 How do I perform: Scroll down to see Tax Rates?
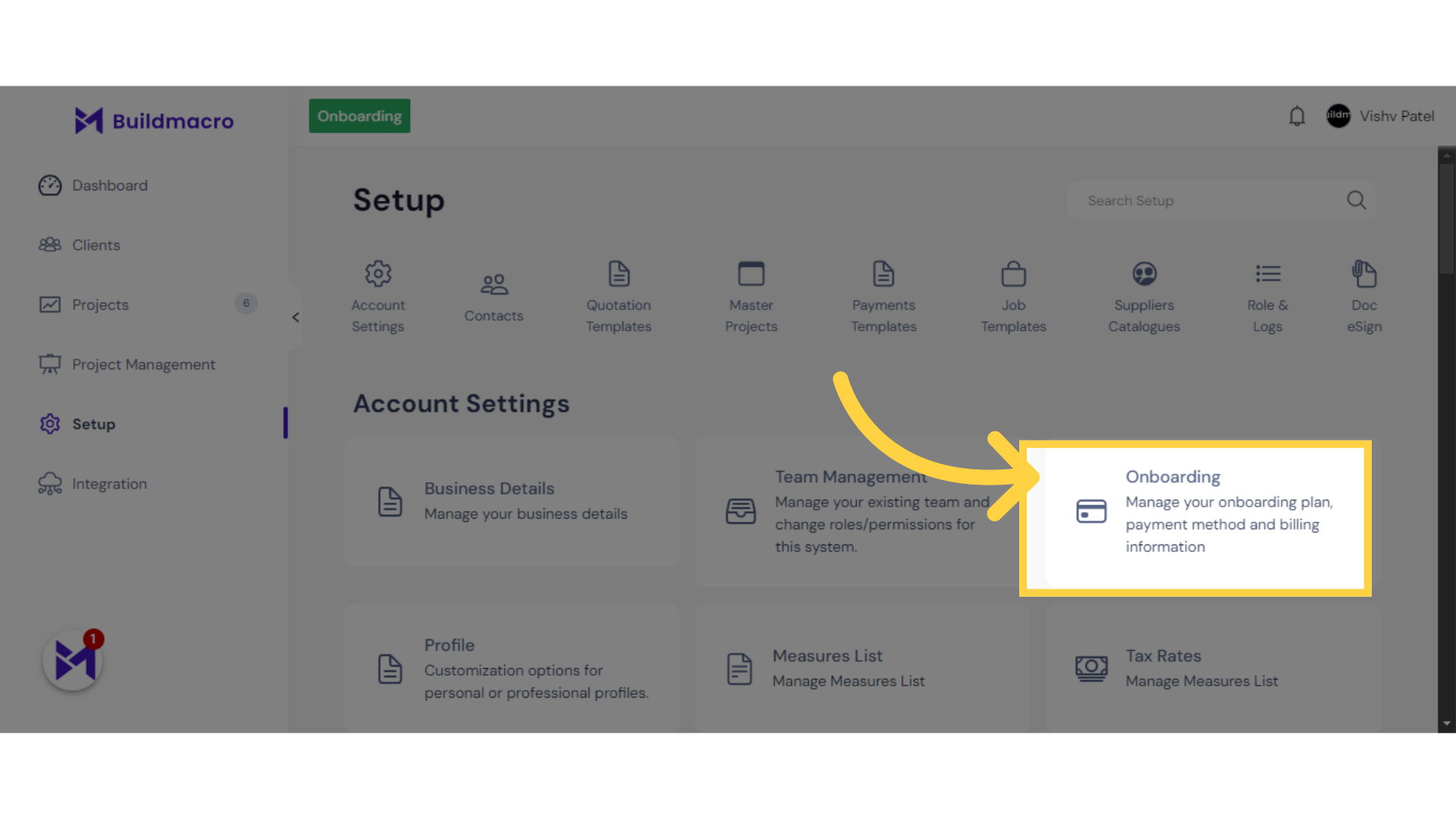click(x=1163, y=655)
